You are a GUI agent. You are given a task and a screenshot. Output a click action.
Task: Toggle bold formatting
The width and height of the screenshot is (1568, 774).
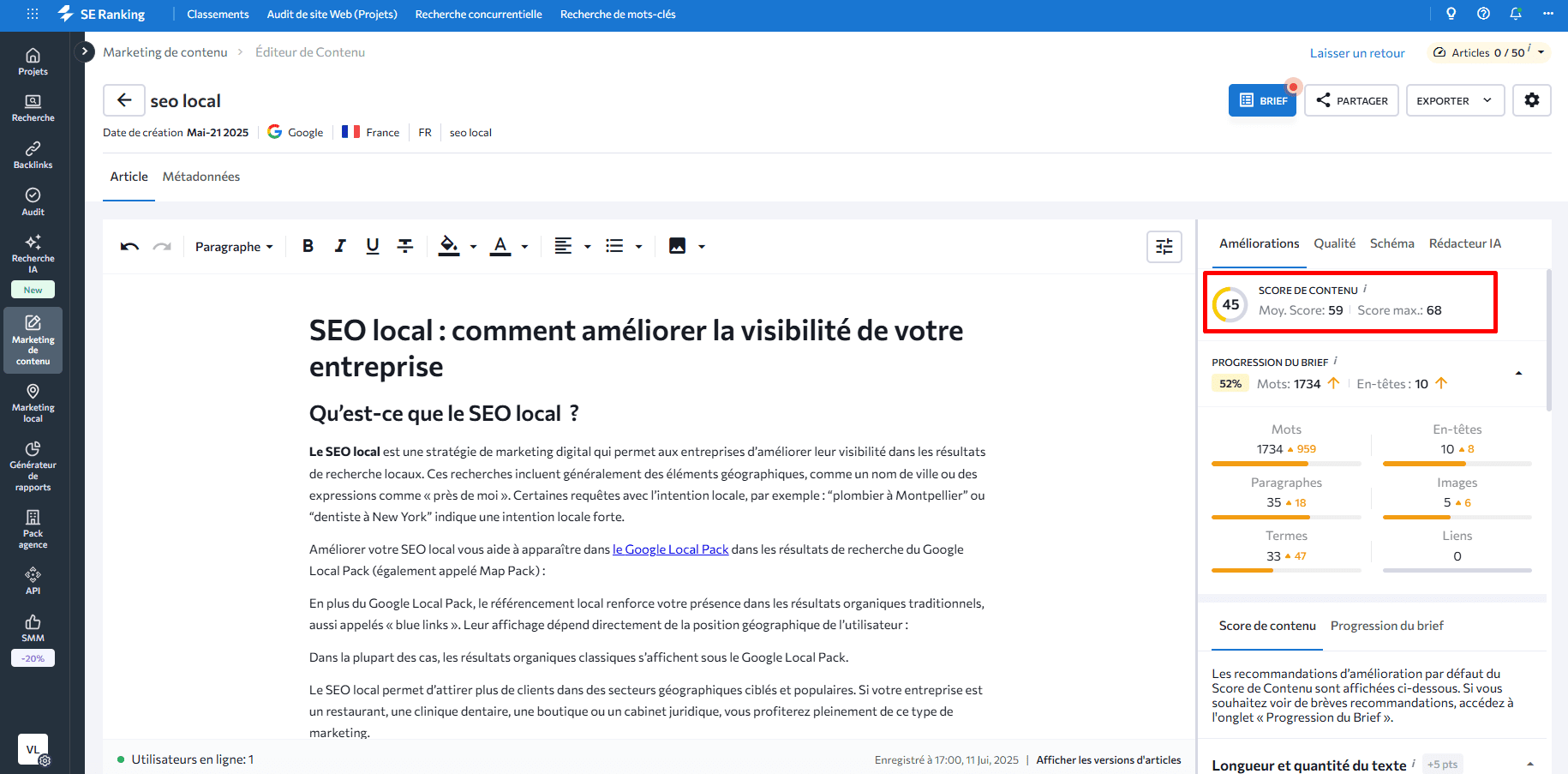click(x=308, y=247)
